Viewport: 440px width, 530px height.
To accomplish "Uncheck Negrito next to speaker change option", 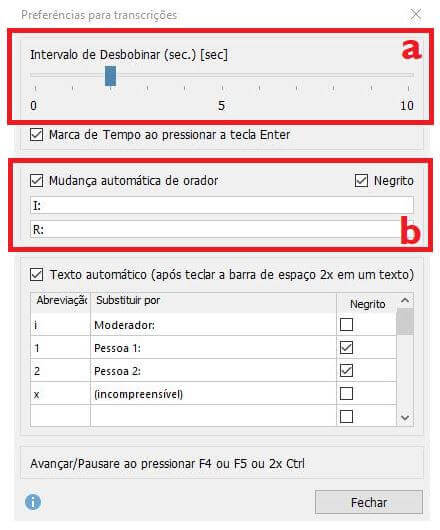I will point(361,180).
